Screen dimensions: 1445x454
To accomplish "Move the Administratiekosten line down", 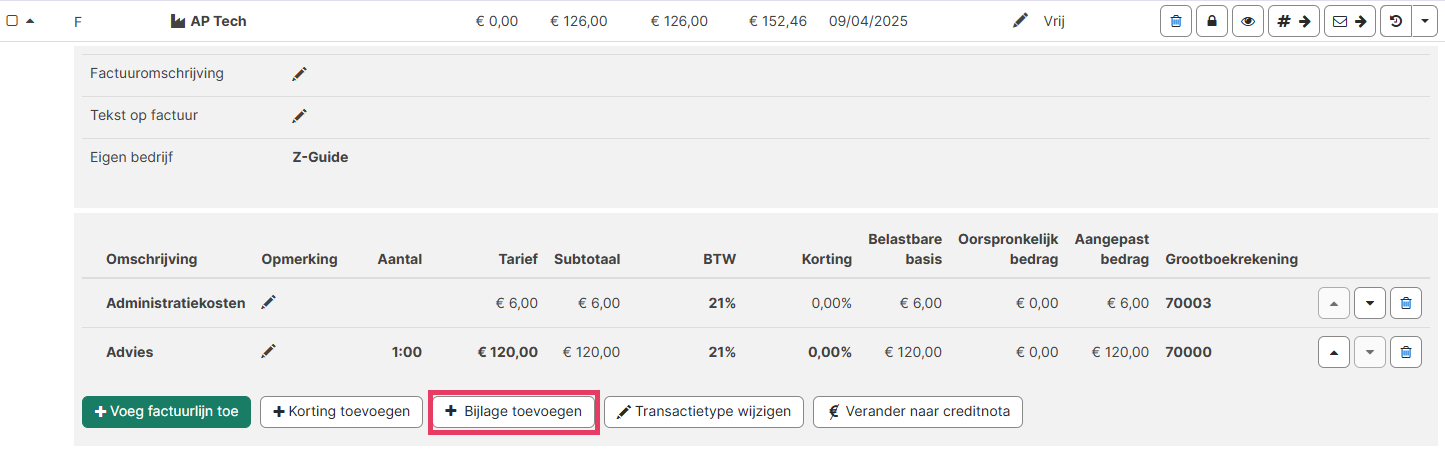I will point(1369,303).
